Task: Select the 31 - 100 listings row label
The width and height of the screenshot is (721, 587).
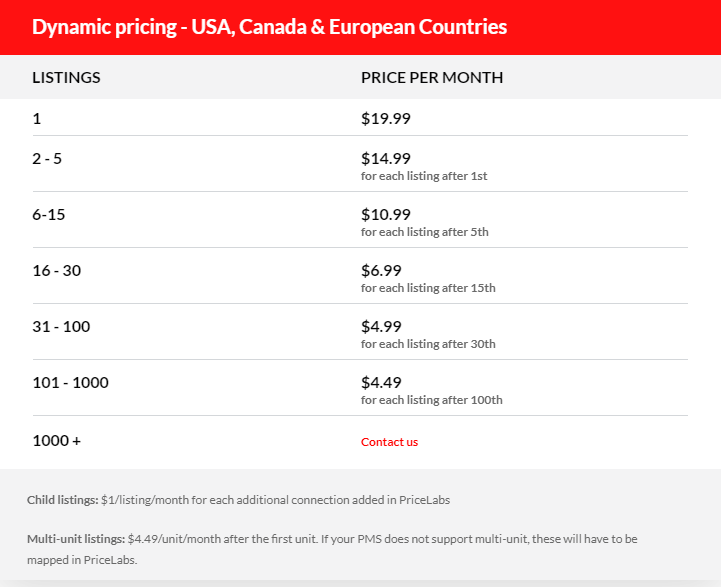Action: click(61, 327)
